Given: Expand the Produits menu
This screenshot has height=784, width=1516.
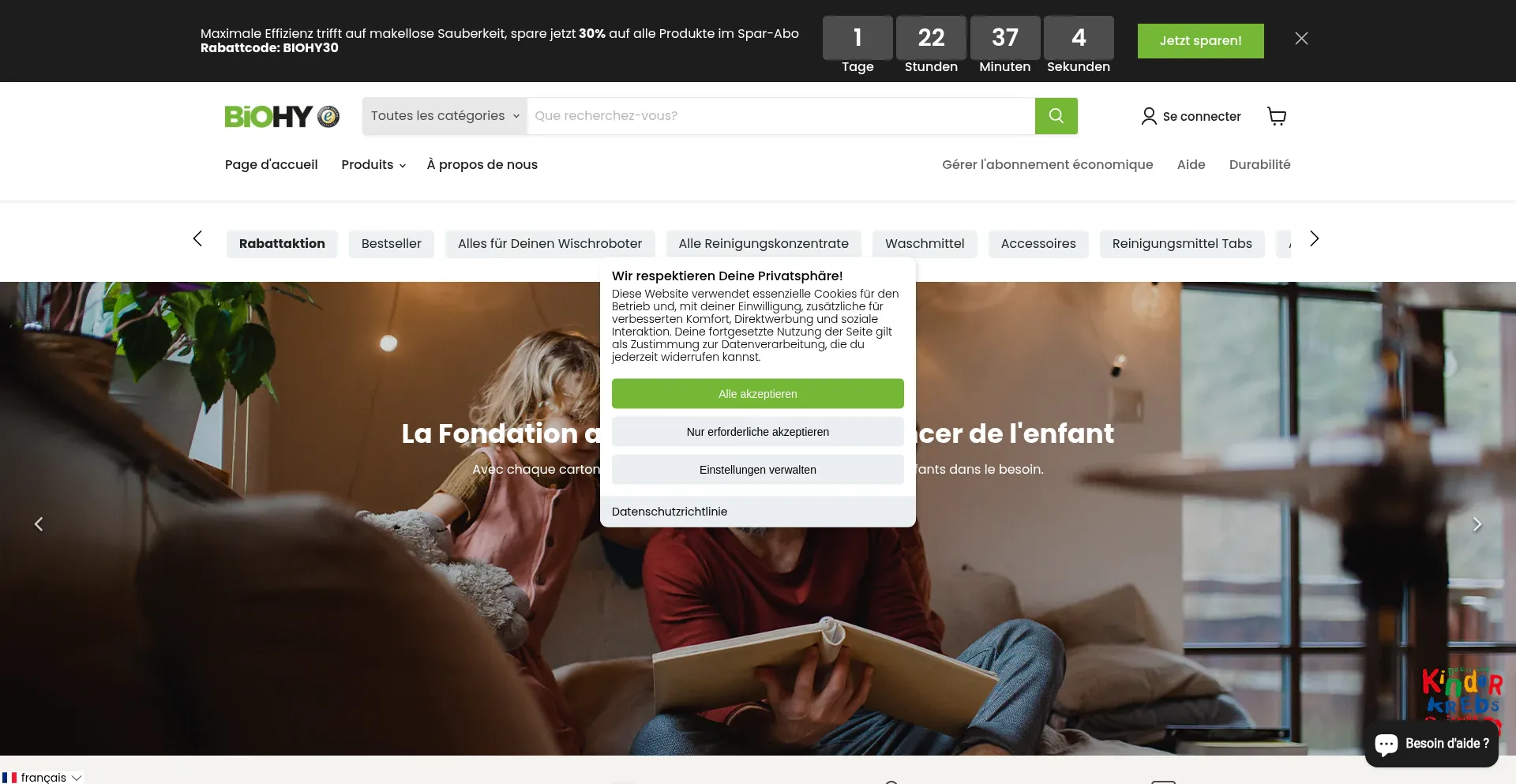Looking at the screenshot, I should point(373,164).
